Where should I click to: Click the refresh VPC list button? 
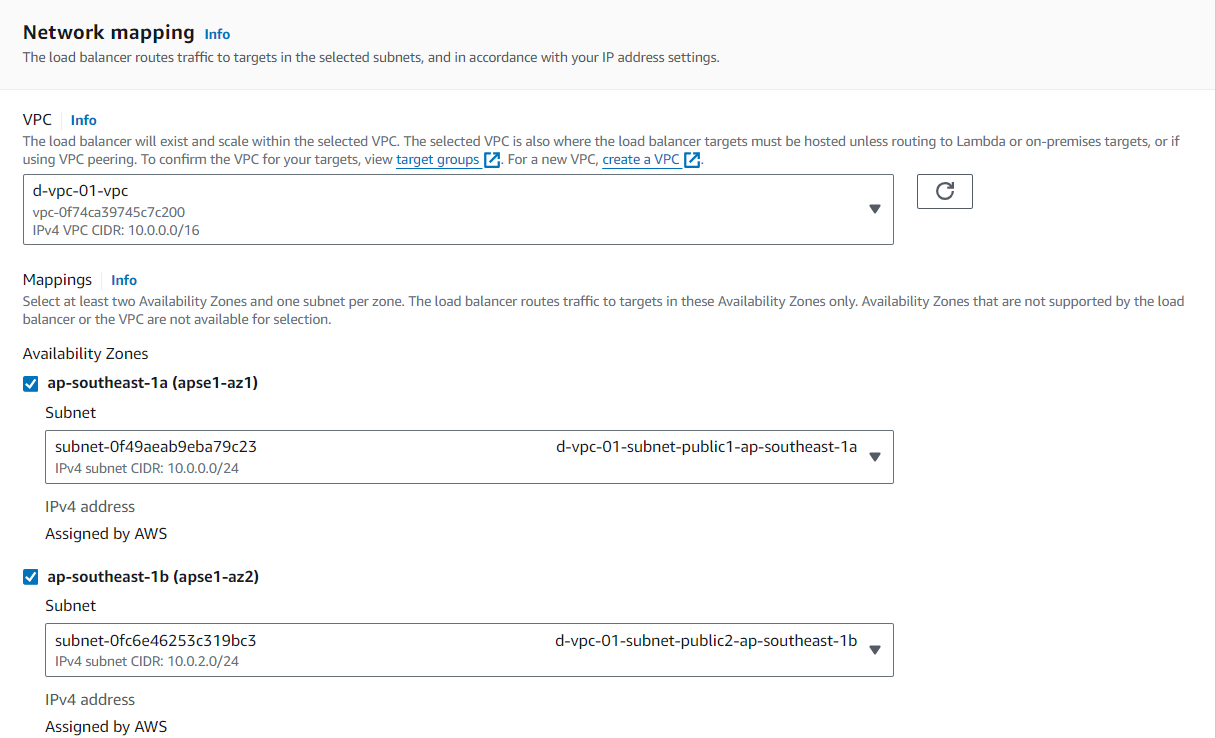[944, 192]
